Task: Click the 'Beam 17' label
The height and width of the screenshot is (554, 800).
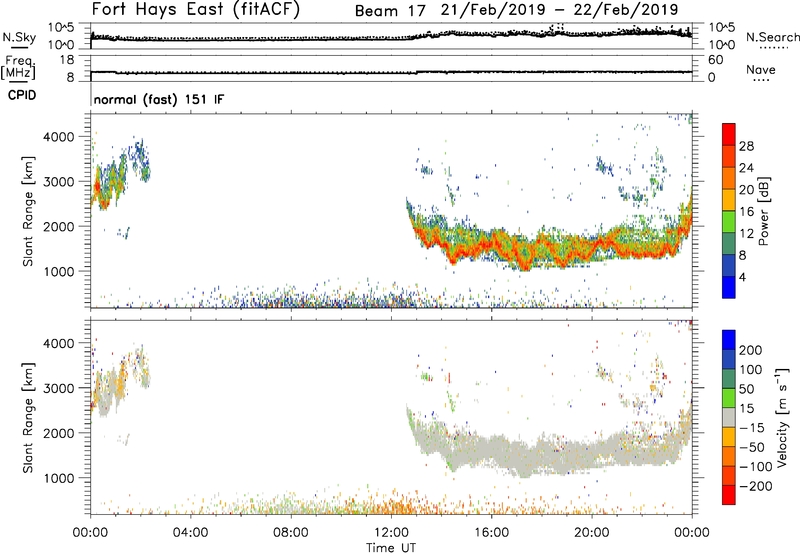Action: click(x=390, y=11)
